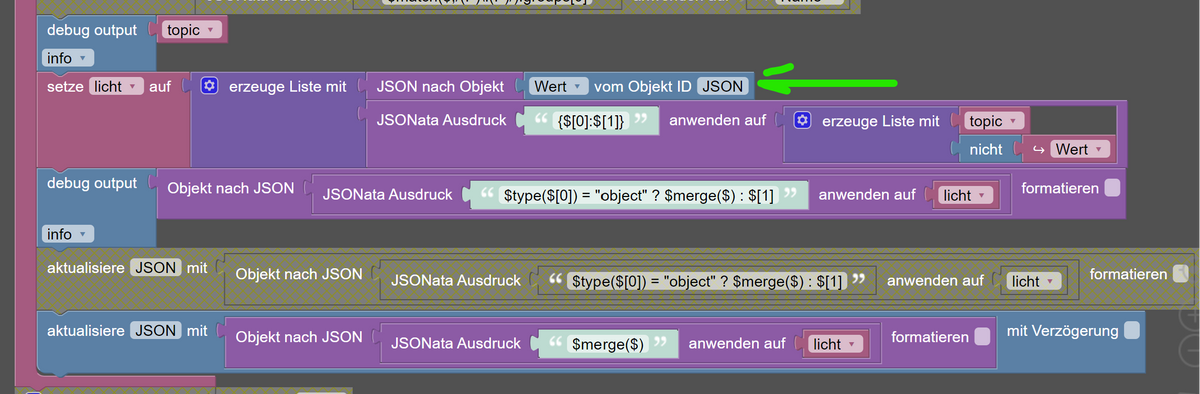
Task: Open info level dropdown below topic block
Action: tap(68, 58)
